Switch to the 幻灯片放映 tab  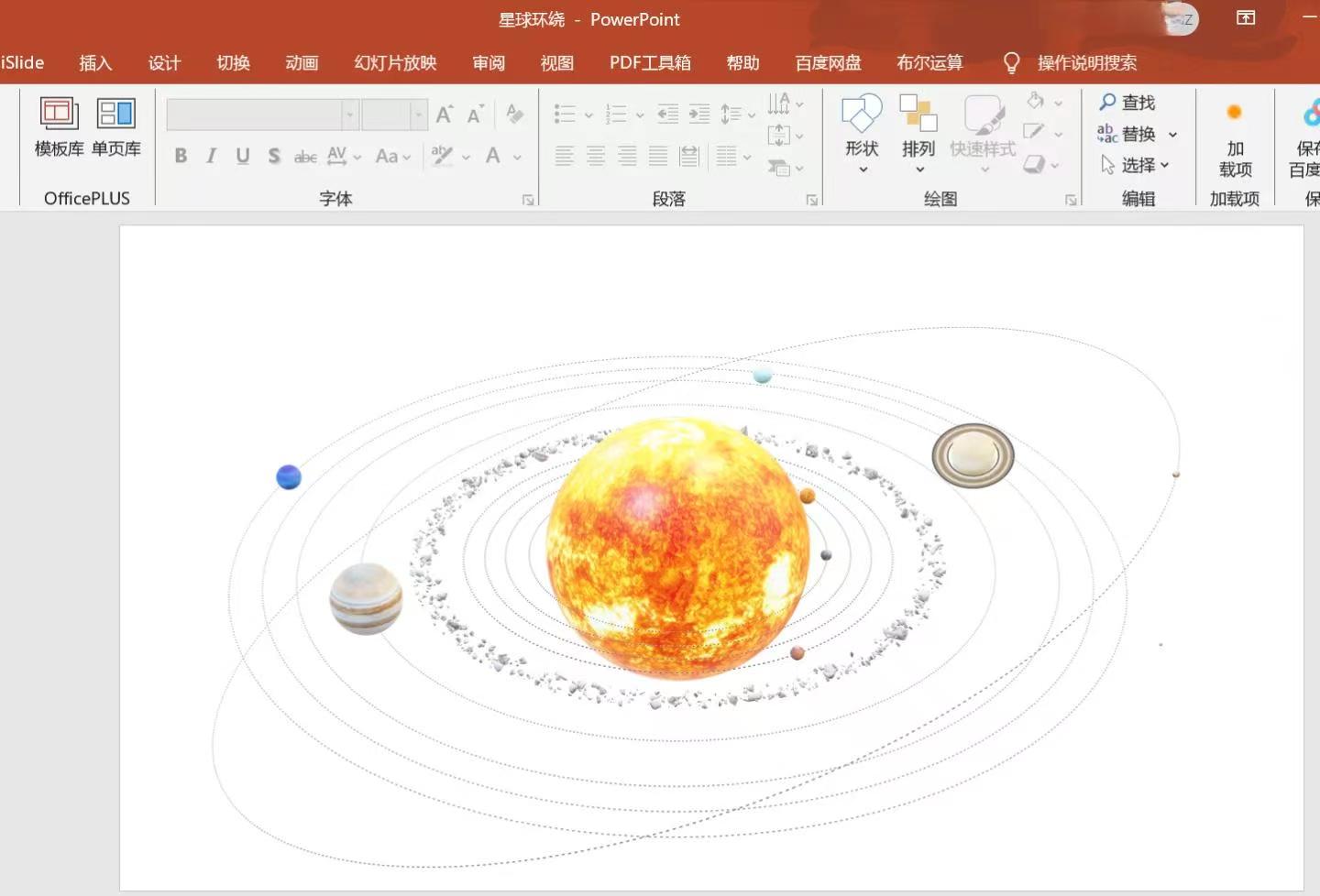(x=395, y=62)
